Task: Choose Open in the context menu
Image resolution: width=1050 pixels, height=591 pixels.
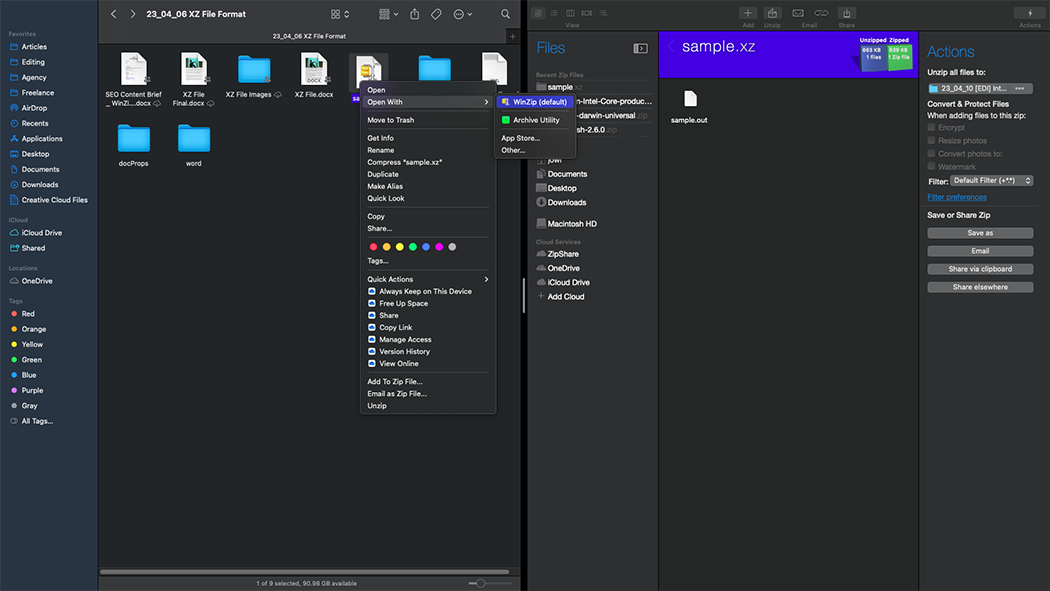Action: (x=376, y=90)
